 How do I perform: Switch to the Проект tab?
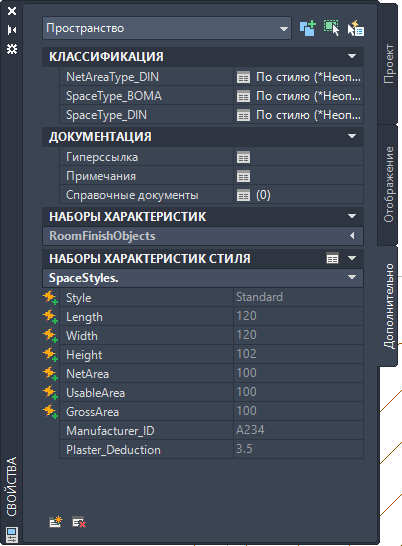click(x=388, y=64)
